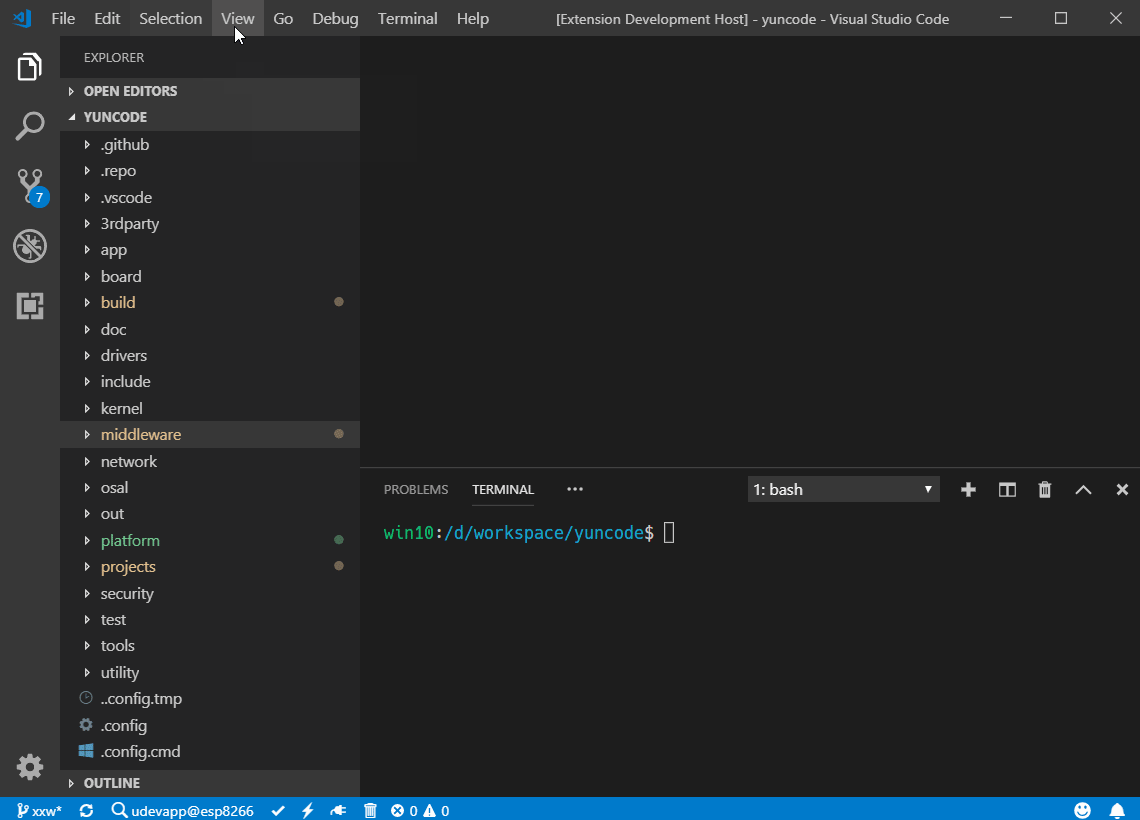Open the Terminal menu

pyautogui.click(x=407, y=18)
